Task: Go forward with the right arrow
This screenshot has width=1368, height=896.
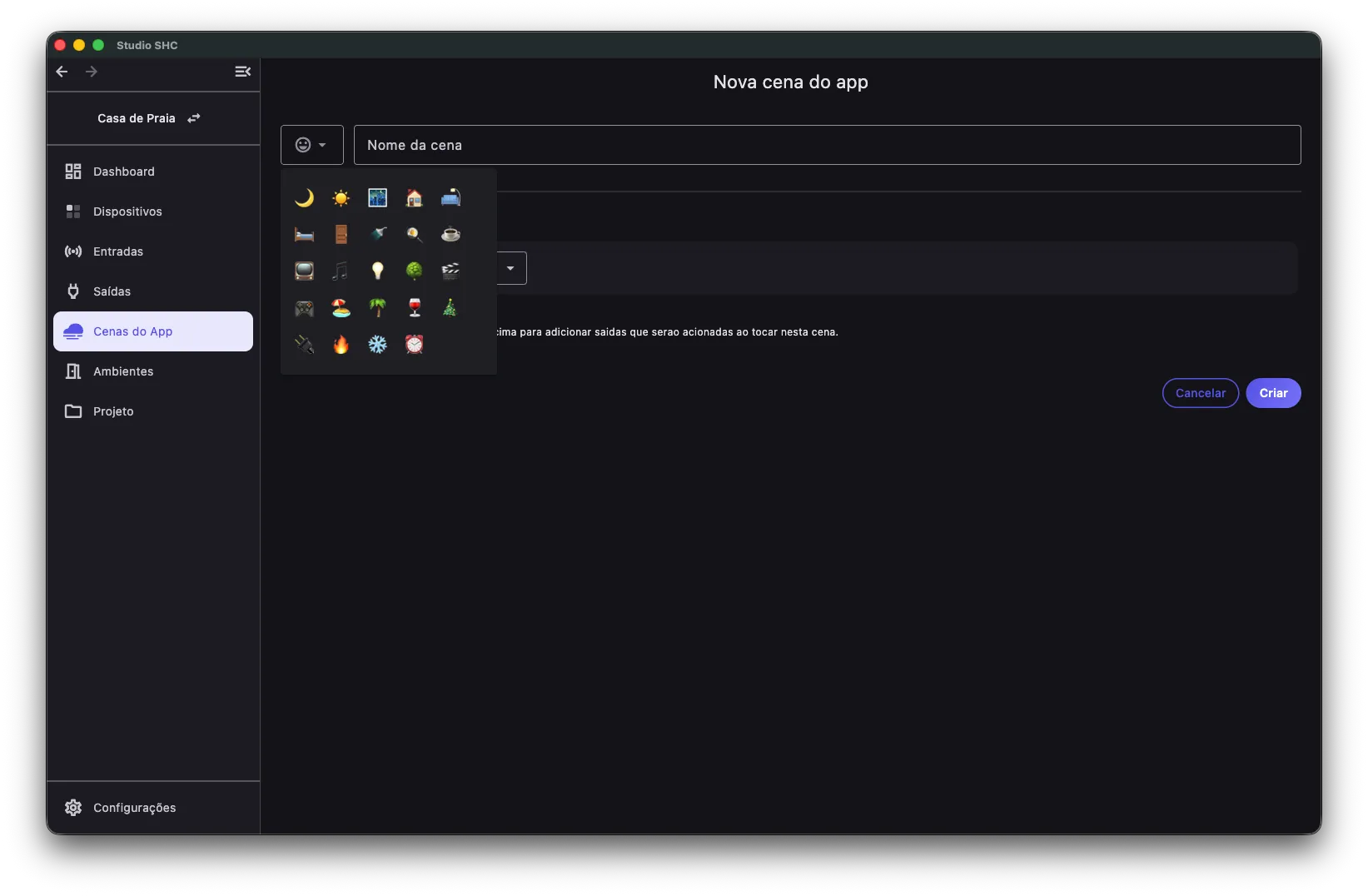Action: point(92,72)
